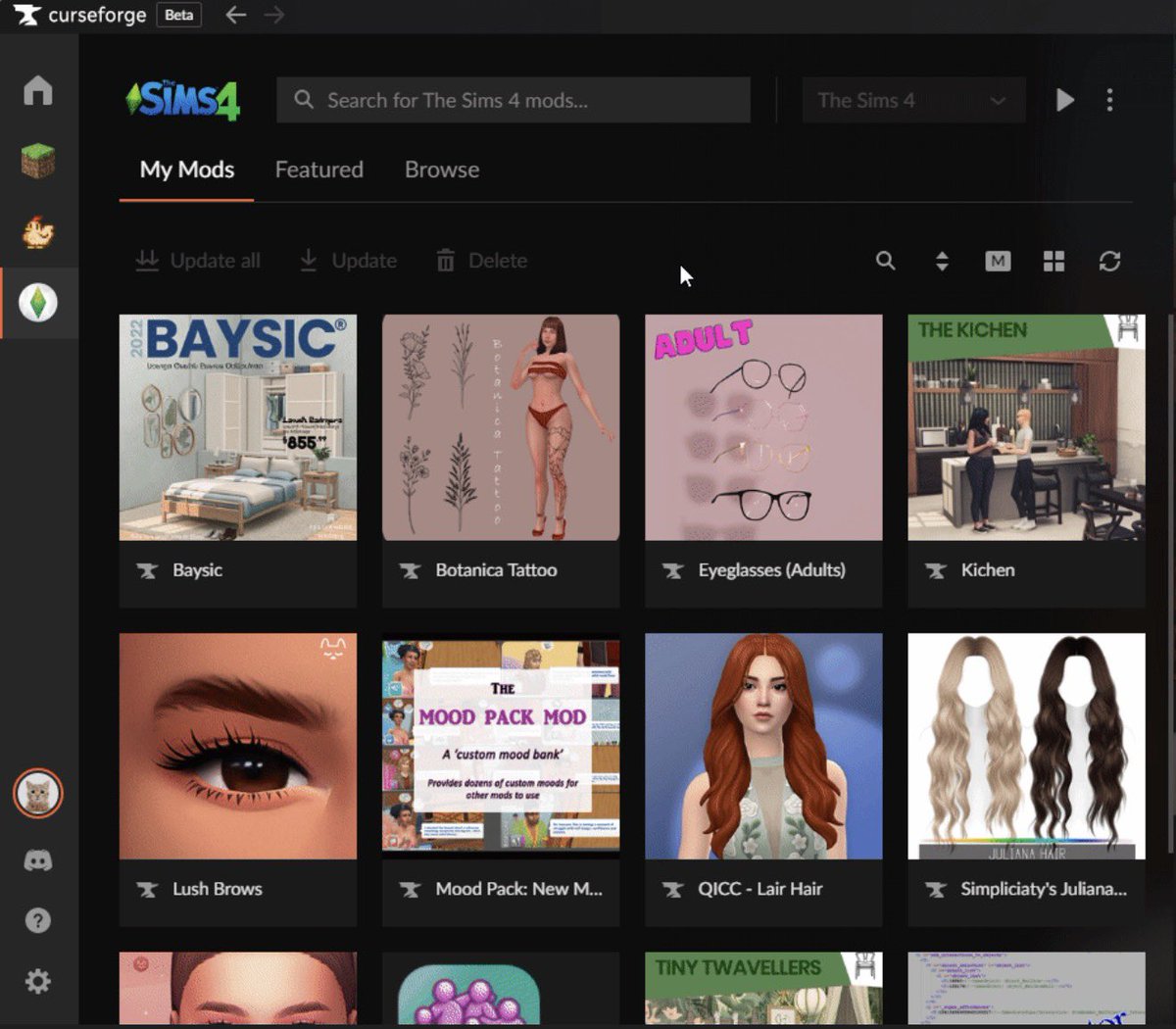Click the Sims 4 mods search field
1176x1029 pixels.
[514, 100]
